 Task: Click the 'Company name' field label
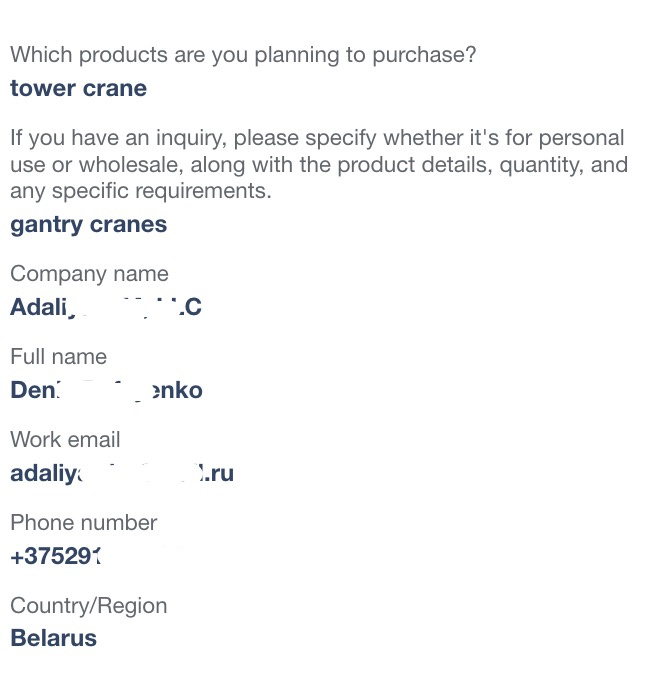point(90,274)
